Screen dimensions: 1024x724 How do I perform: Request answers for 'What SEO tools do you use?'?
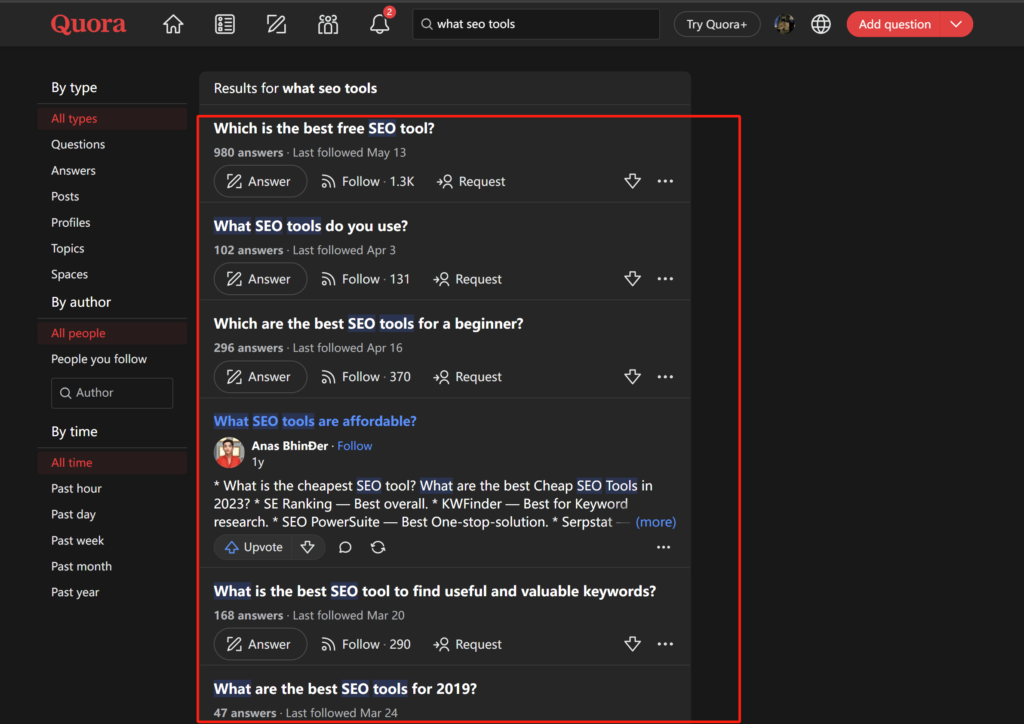468,279
